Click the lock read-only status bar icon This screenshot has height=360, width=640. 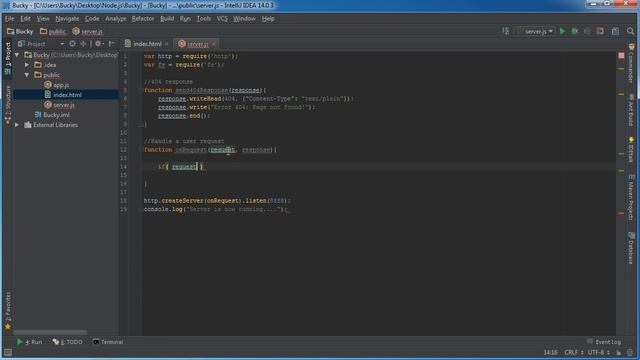point(619,352)
